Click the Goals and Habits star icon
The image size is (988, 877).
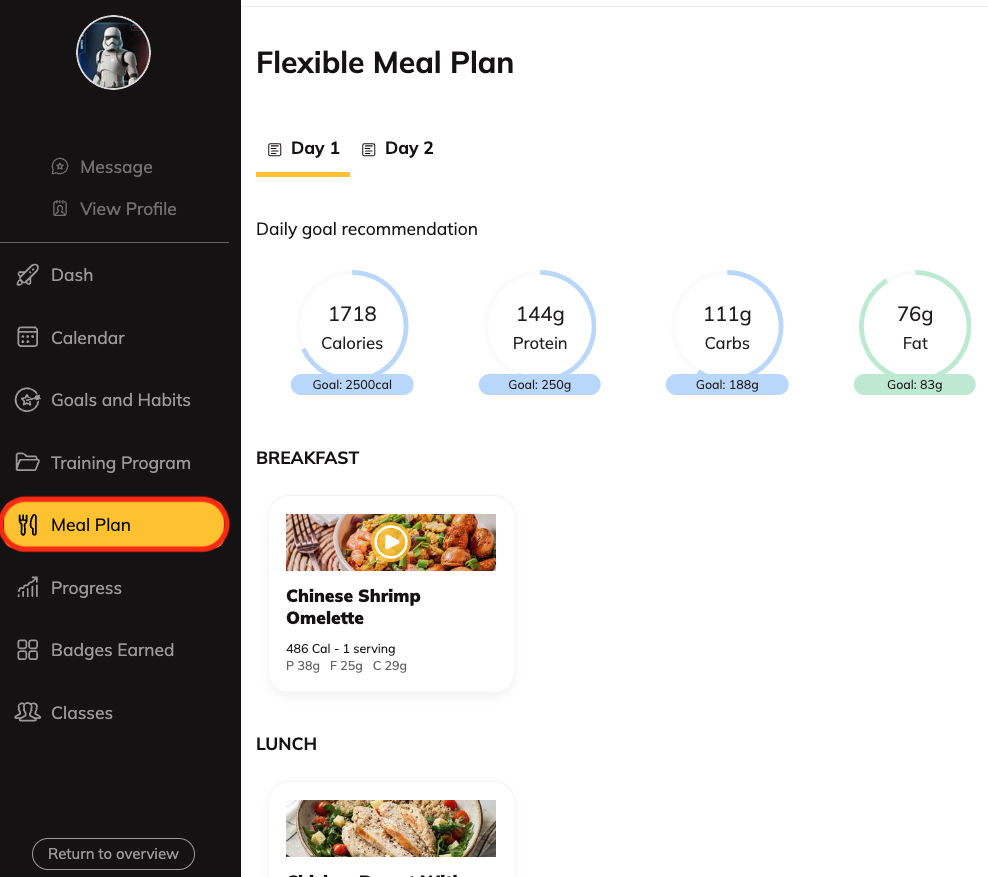click(x=27, y=399)
